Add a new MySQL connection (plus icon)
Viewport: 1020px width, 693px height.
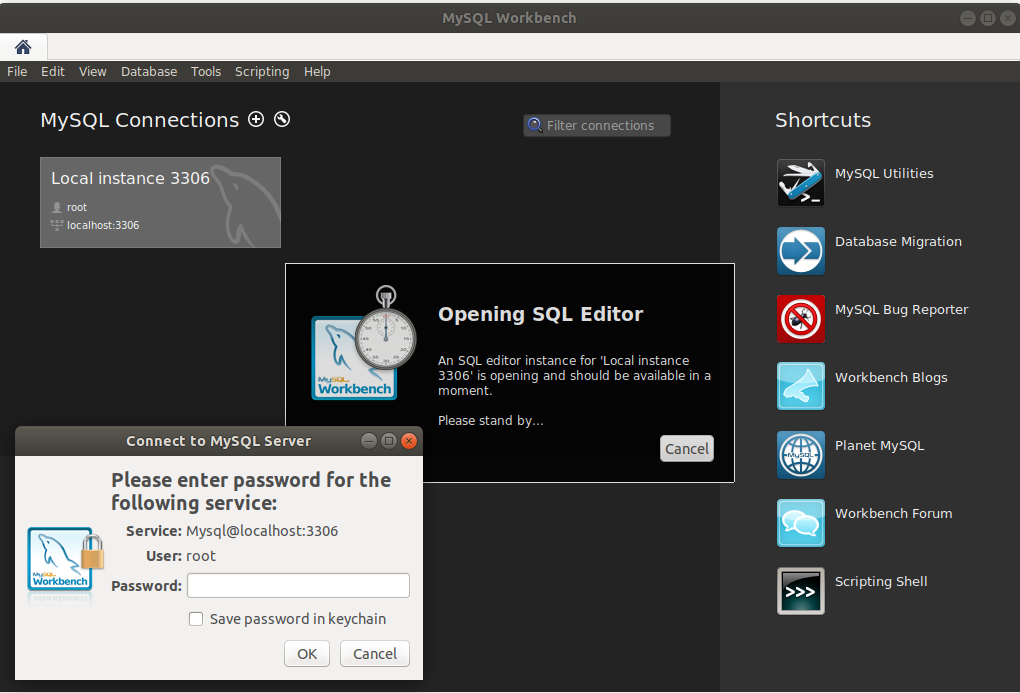coord(256,119)
